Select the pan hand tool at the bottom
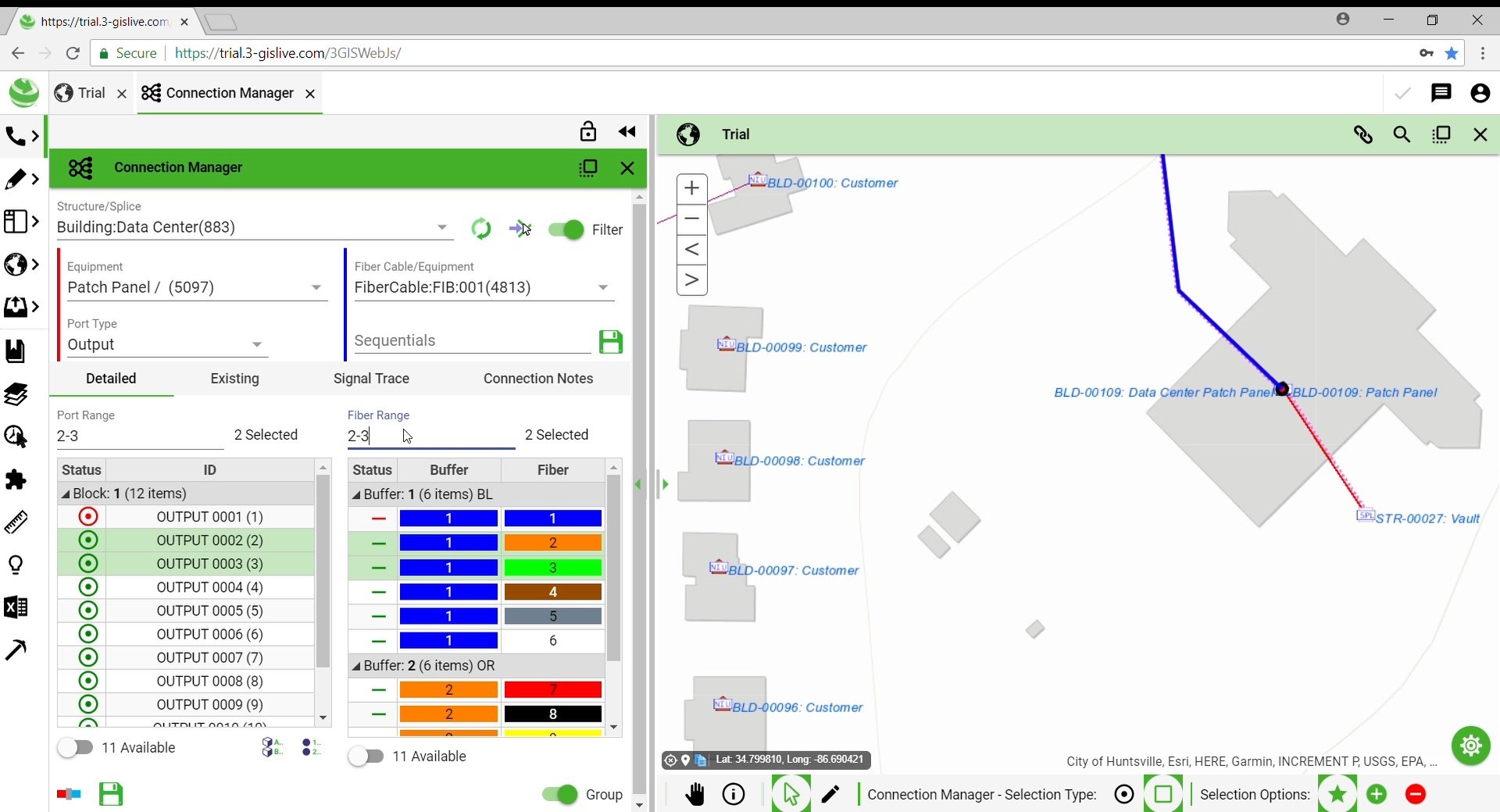 tap(695, 794)
